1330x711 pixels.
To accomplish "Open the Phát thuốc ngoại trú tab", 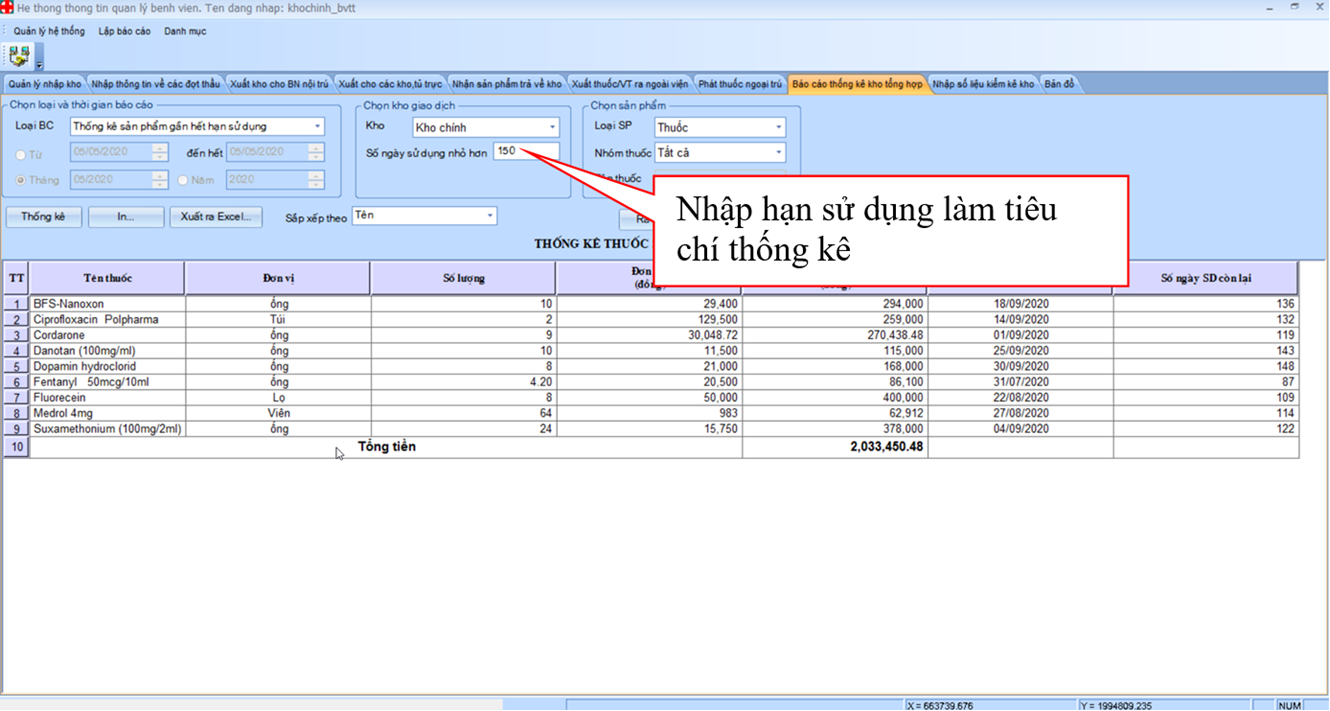I will [x=740, y=84].
